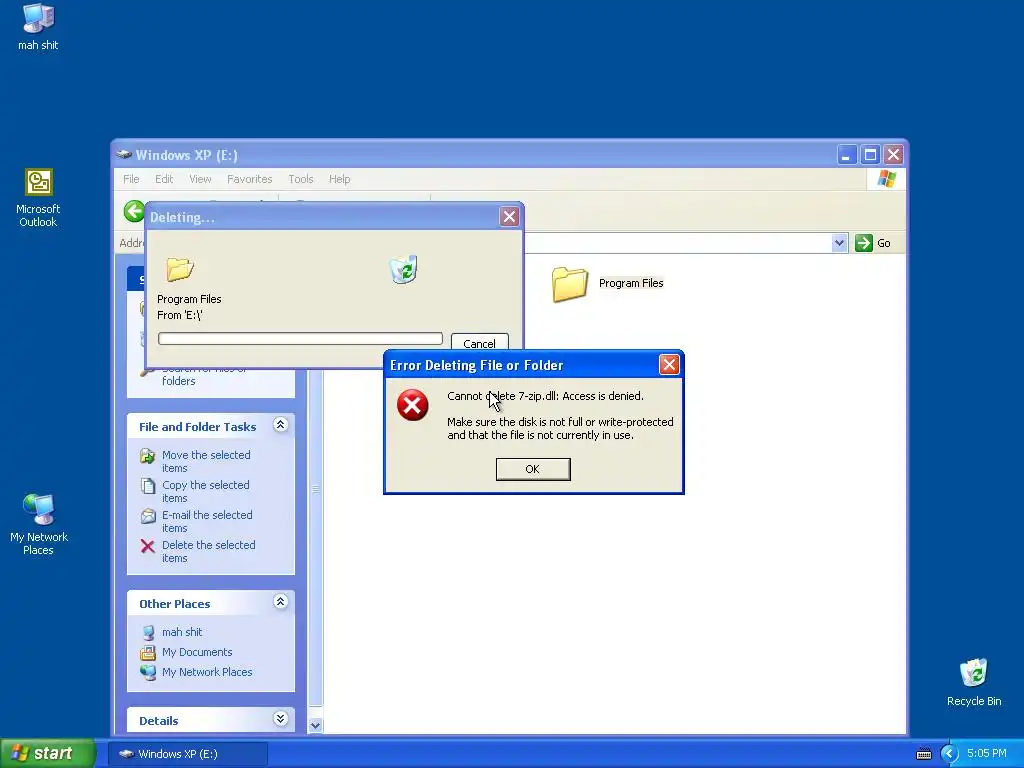Select the My Network Places desktop icon

tap(39, 524)
